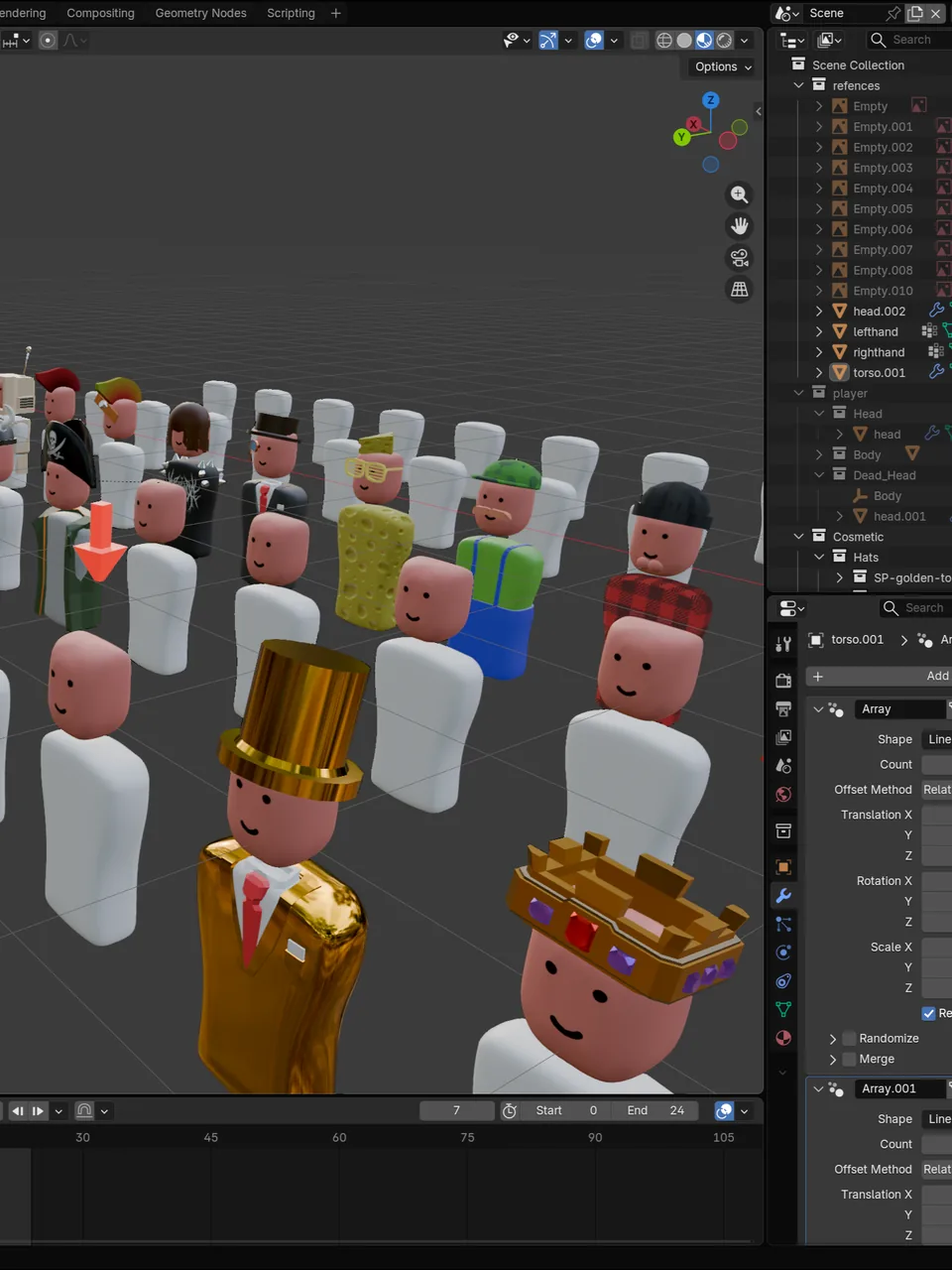Click the current frame field showing 7
The width and height of the screenshot is (952, 1270).
coord(456,1110)
